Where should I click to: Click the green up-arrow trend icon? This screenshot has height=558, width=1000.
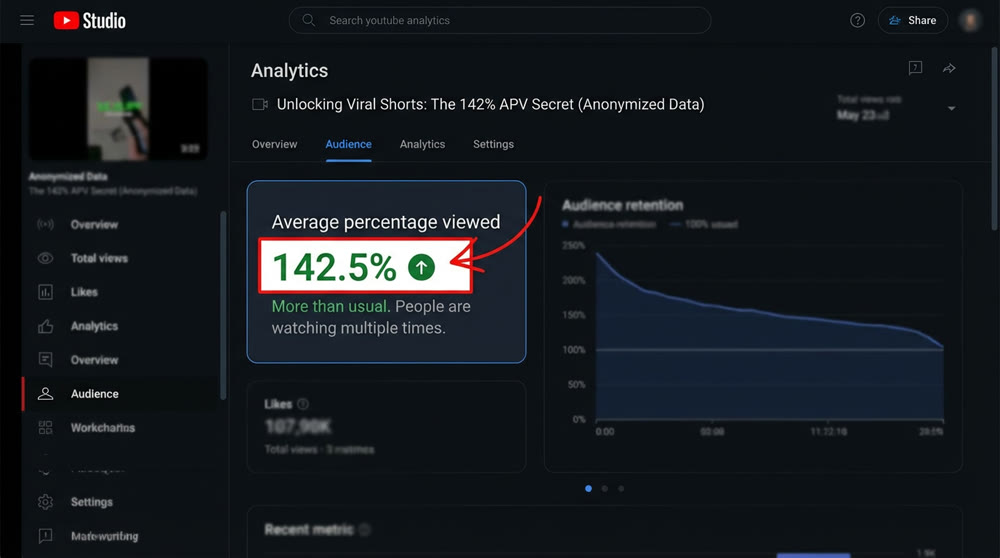pos(422,267)
